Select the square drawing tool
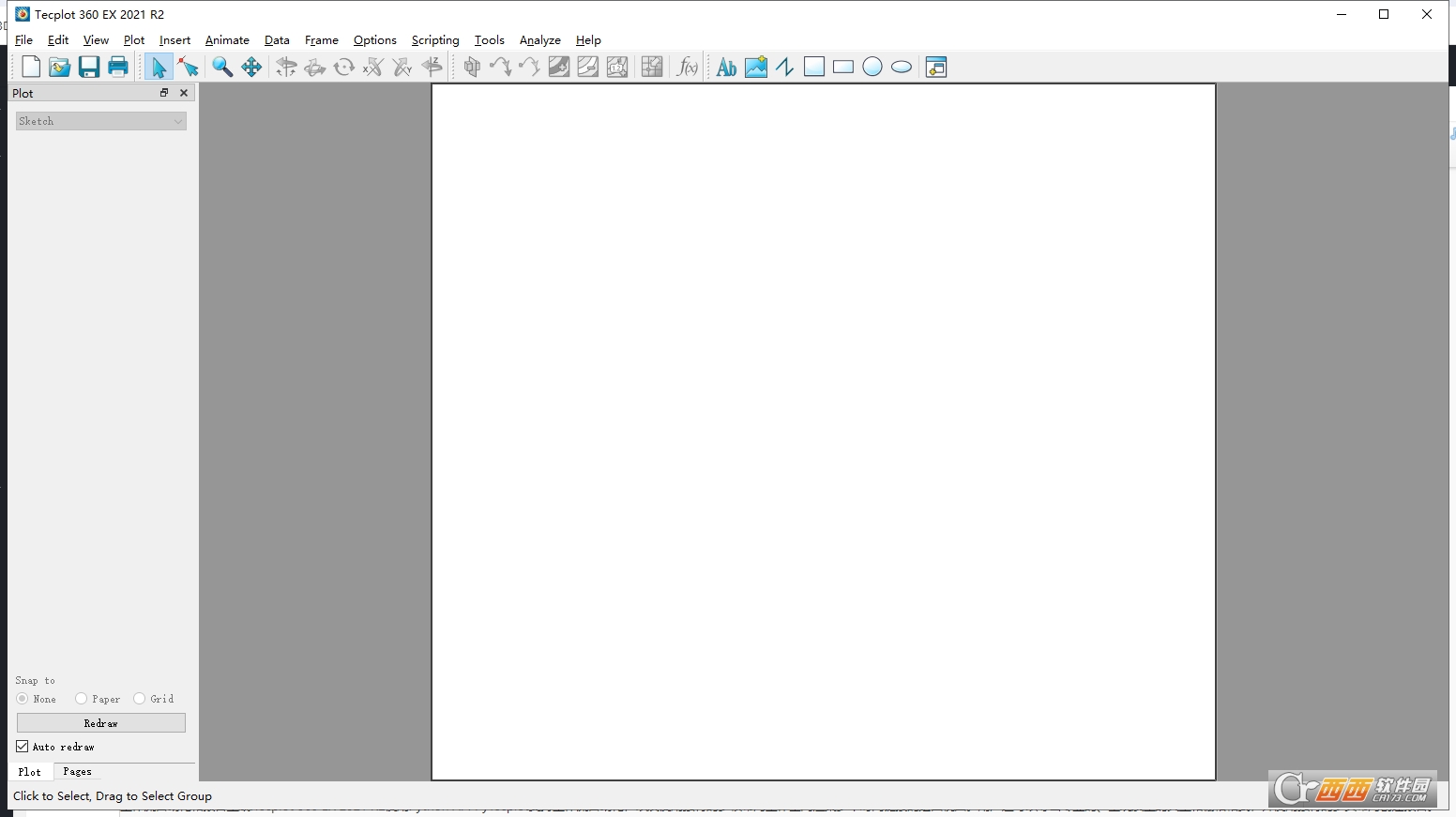Screen dimensions: 1456x817 (814, 67)
